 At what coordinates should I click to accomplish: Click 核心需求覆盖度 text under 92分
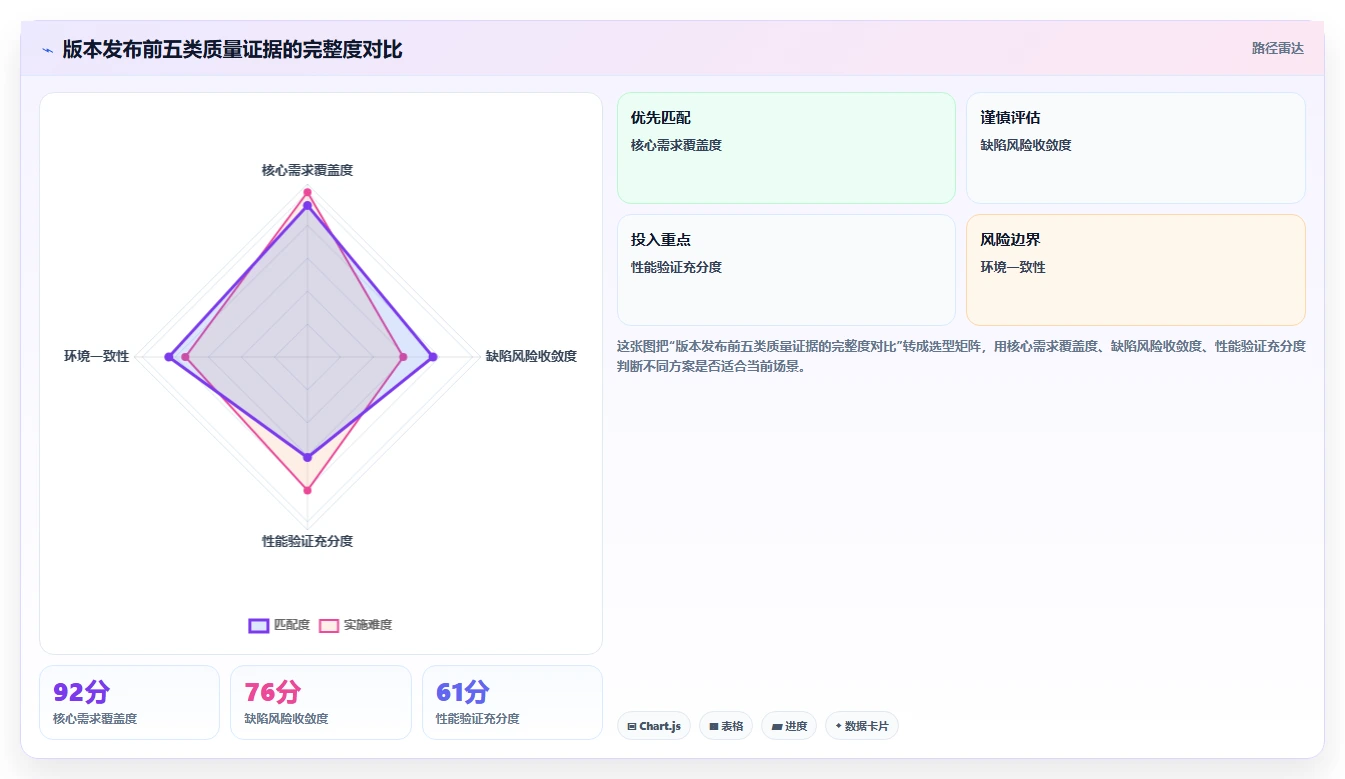[95, 719]
